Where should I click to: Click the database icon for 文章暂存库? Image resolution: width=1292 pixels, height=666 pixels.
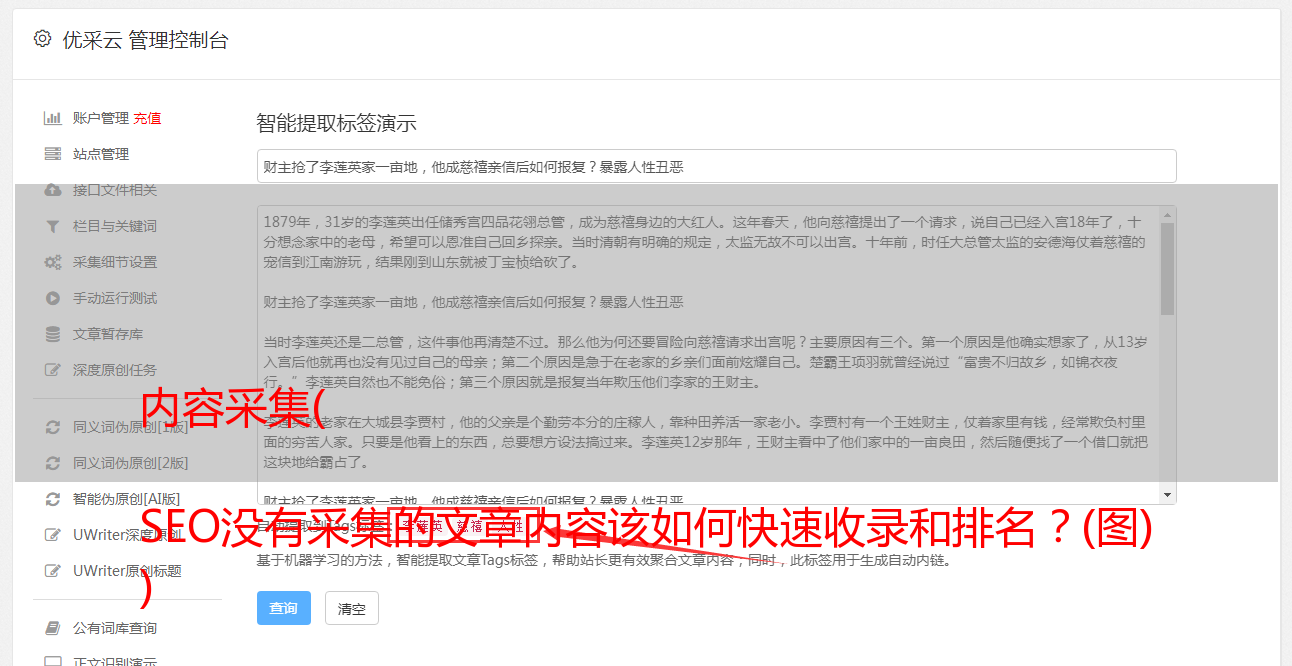pos(53,334)
